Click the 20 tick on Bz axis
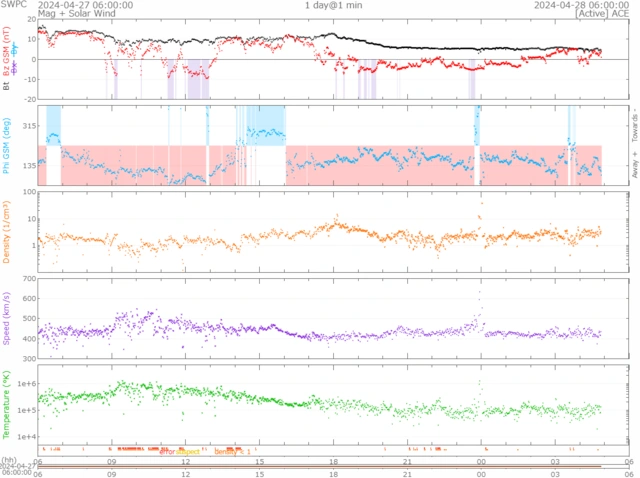 click(x=32, y=19)
